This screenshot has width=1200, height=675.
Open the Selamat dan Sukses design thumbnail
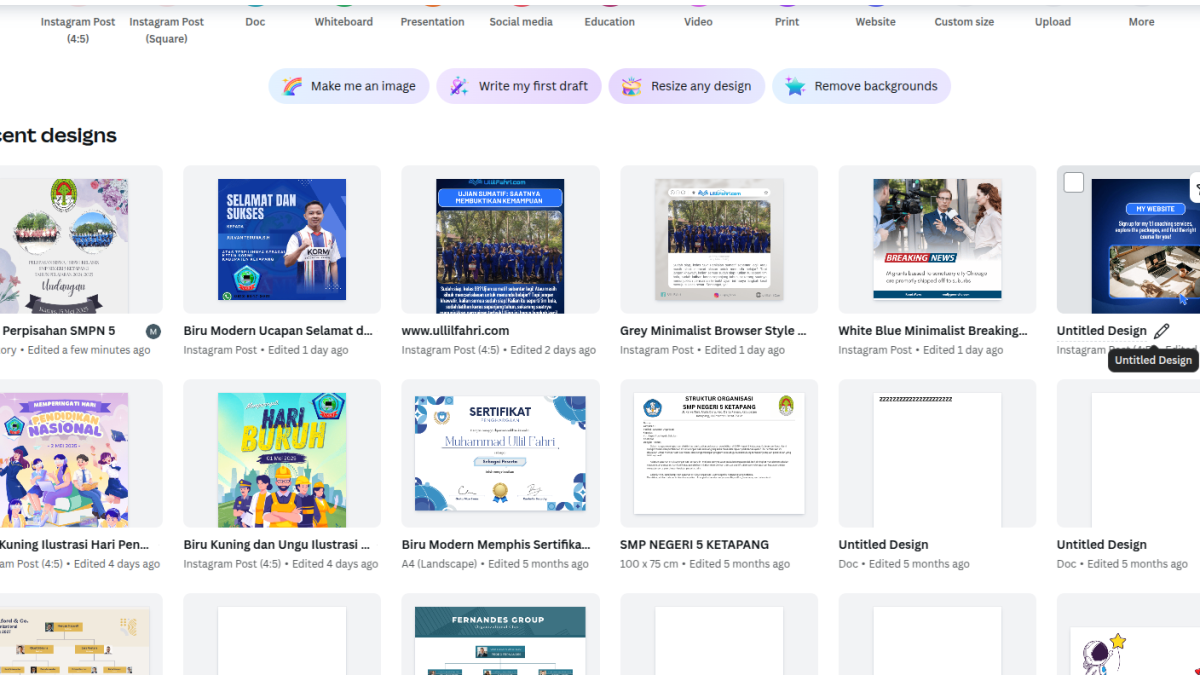[282, 240]
